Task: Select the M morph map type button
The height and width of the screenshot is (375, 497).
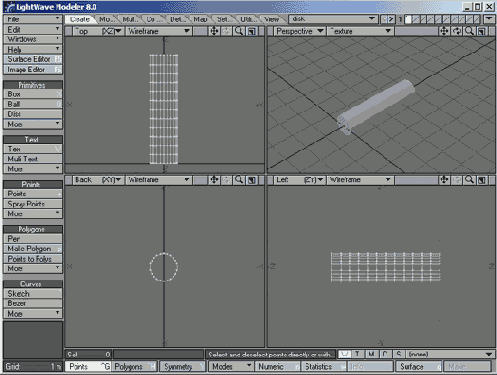Action: click(371, 354)
